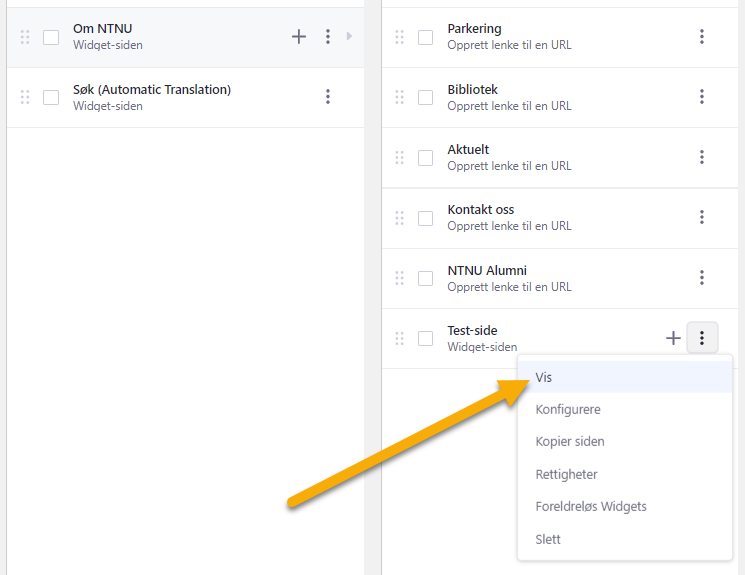Open the Aktuelt page title link
Viewport: 745px width, 575px height.
click(468, 150)
